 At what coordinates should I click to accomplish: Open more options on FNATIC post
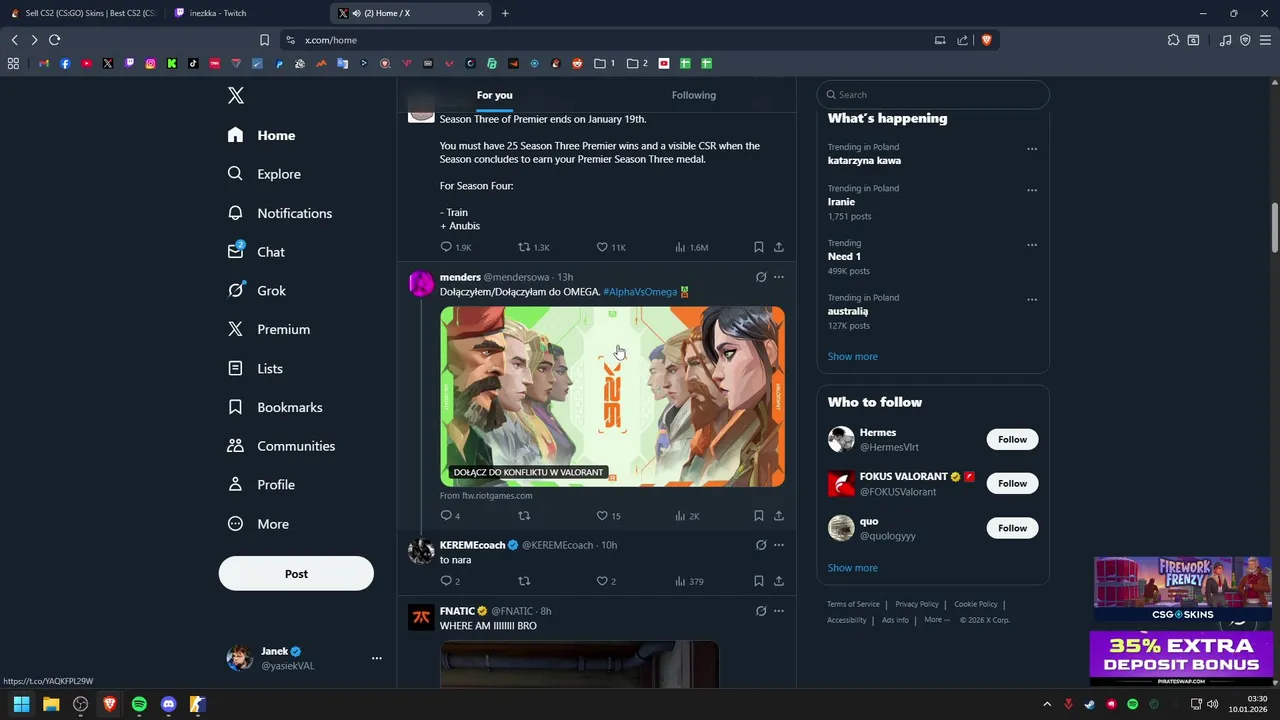[x=779, y=611]
